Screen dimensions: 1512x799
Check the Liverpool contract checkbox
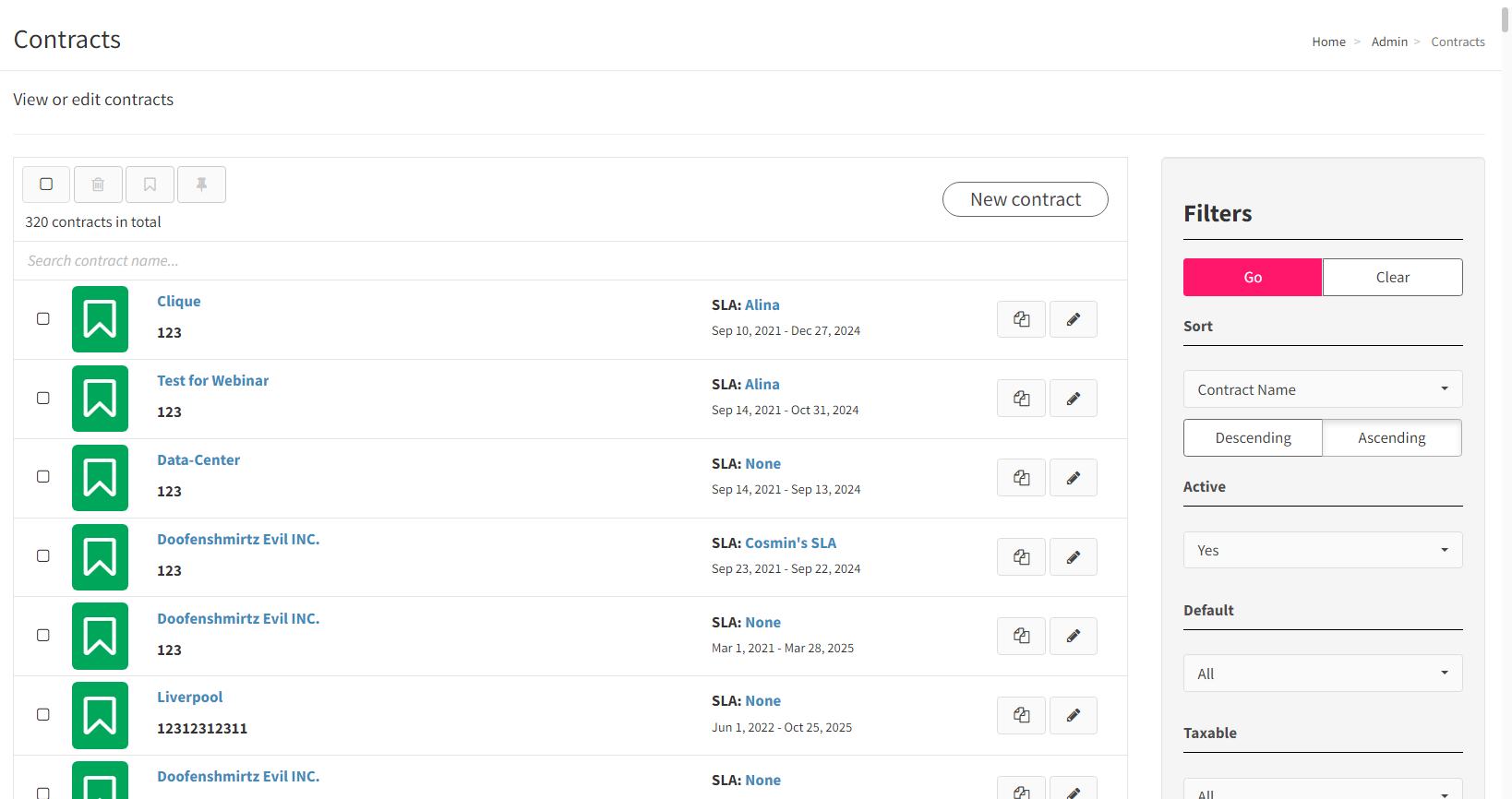[x=43, y=714]
